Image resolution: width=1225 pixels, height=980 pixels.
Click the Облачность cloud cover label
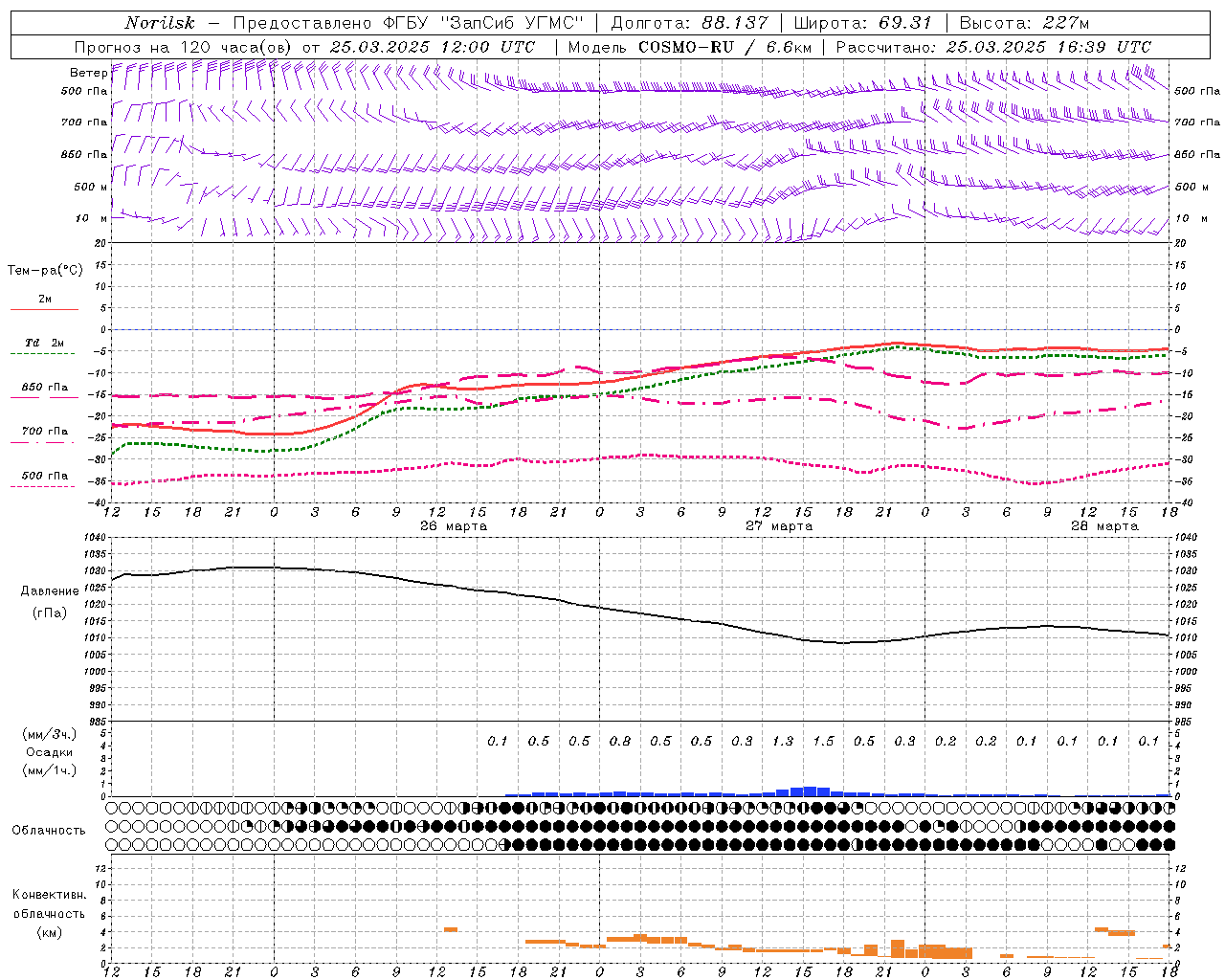(49, 831)
